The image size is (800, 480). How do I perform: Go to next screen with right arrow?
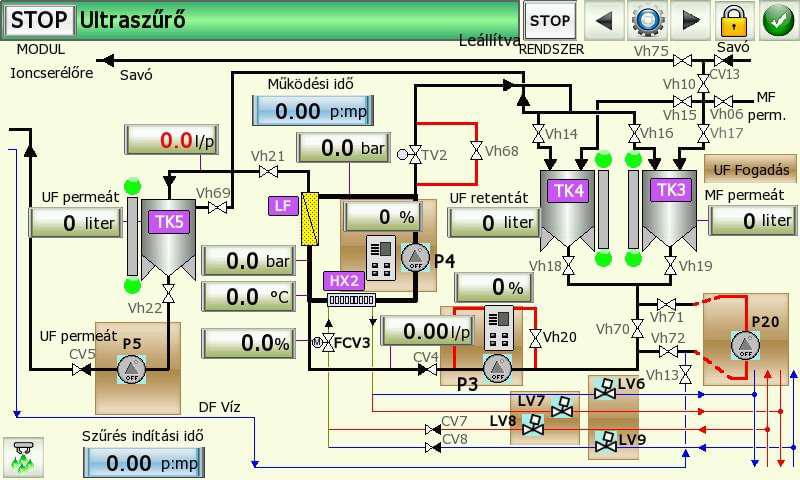click(690, 19)
